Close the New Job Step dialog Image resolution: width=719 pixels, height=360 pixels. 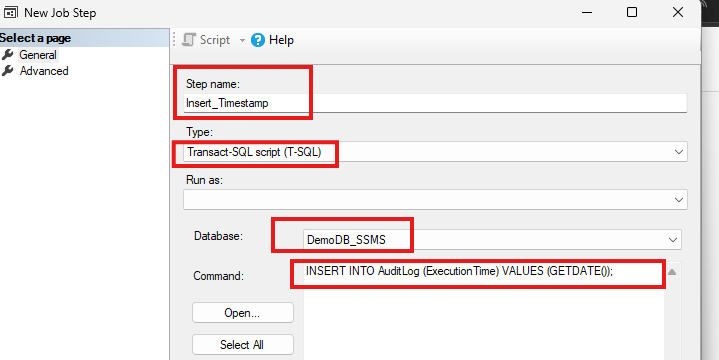tap(678, 12)
